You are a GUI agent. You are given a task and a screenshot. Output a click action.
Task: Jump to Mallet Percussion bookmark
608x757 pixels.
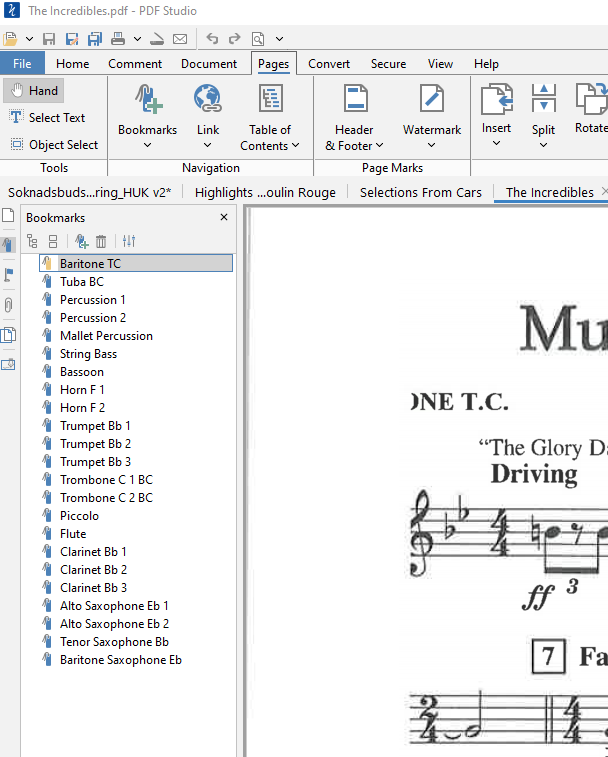coord(106,336)
